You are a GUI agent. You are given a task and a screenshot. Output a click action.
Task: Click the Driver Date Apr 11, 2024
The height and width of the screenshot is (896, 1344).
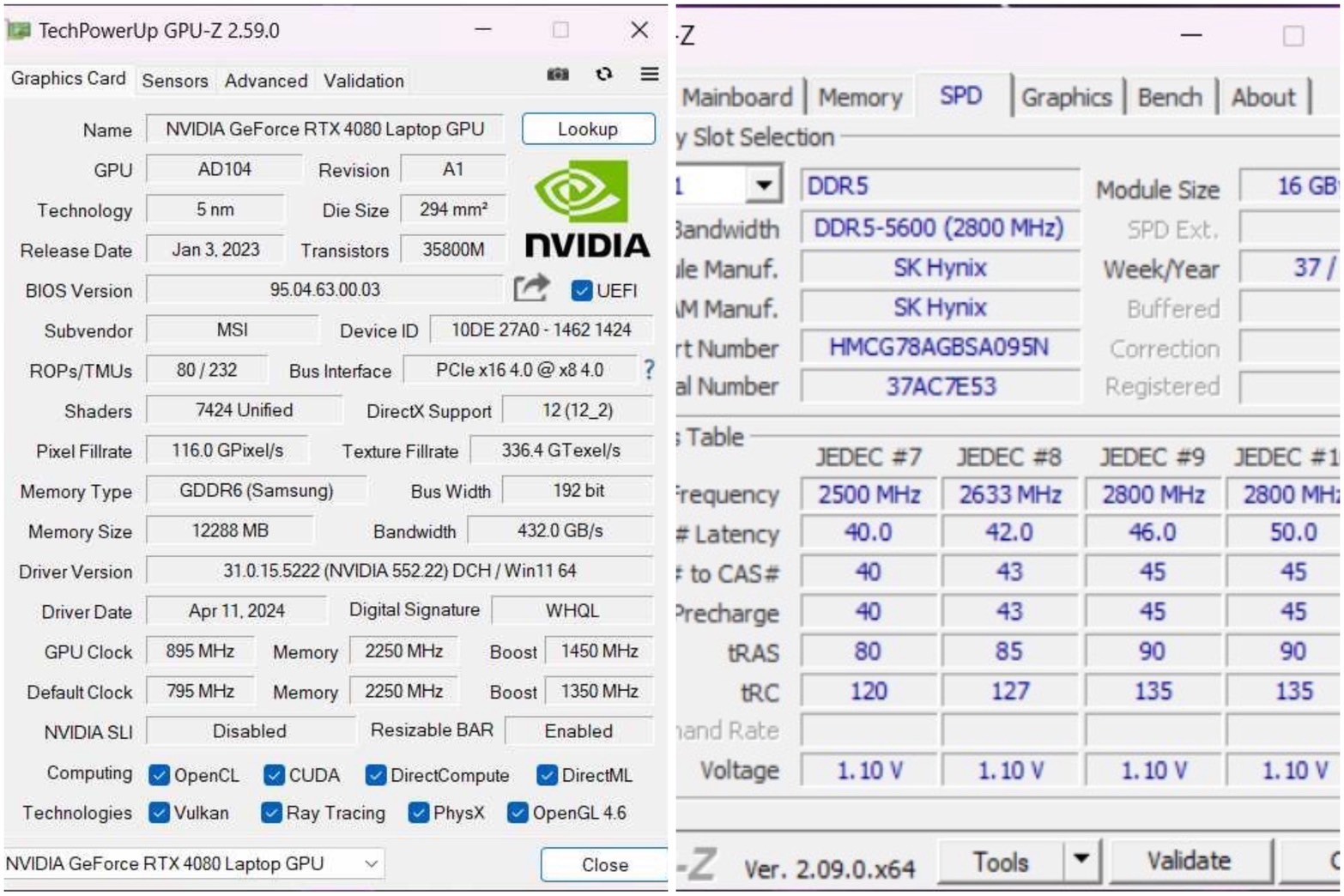click(236, 610)
